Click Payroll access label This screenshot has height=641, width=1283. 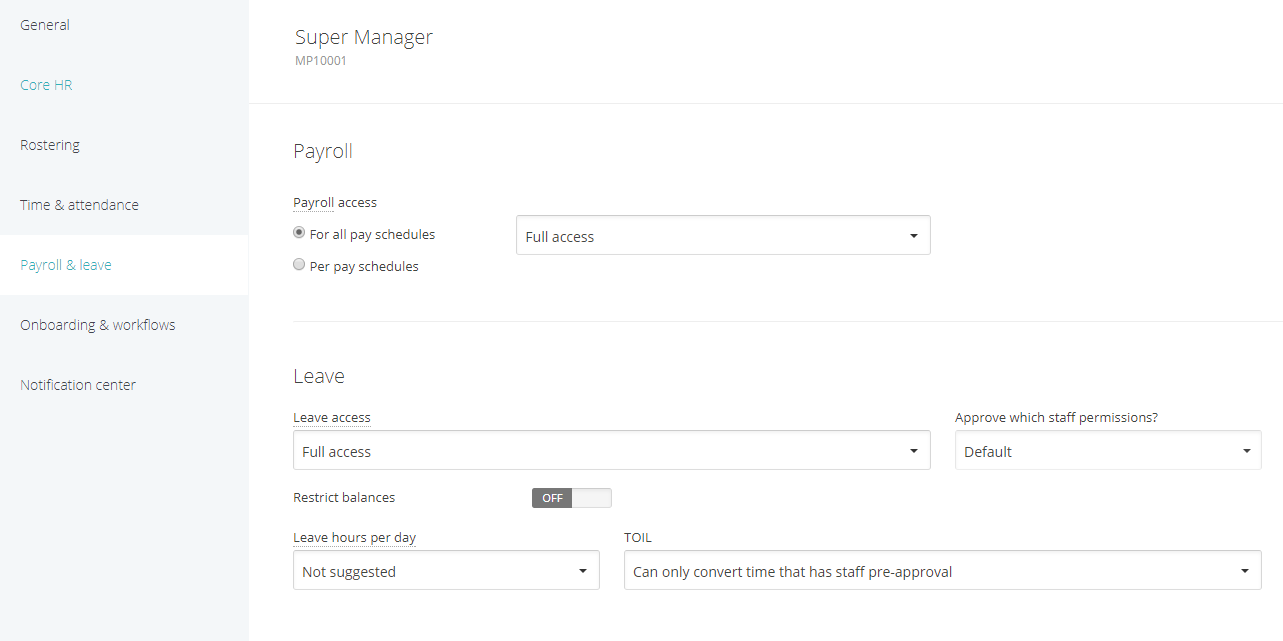tap(335, 202)
